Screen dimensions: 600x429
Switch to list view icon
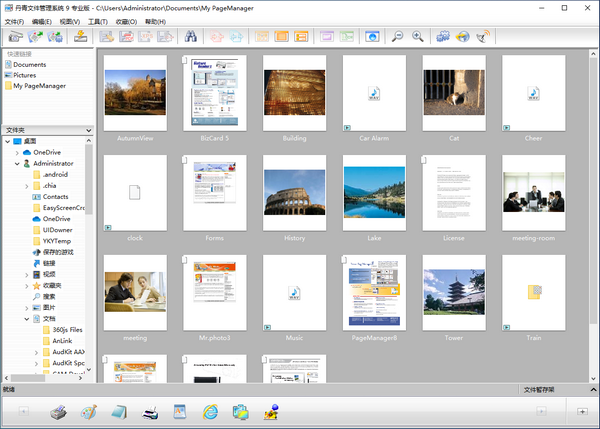click(x=302, y=37)
